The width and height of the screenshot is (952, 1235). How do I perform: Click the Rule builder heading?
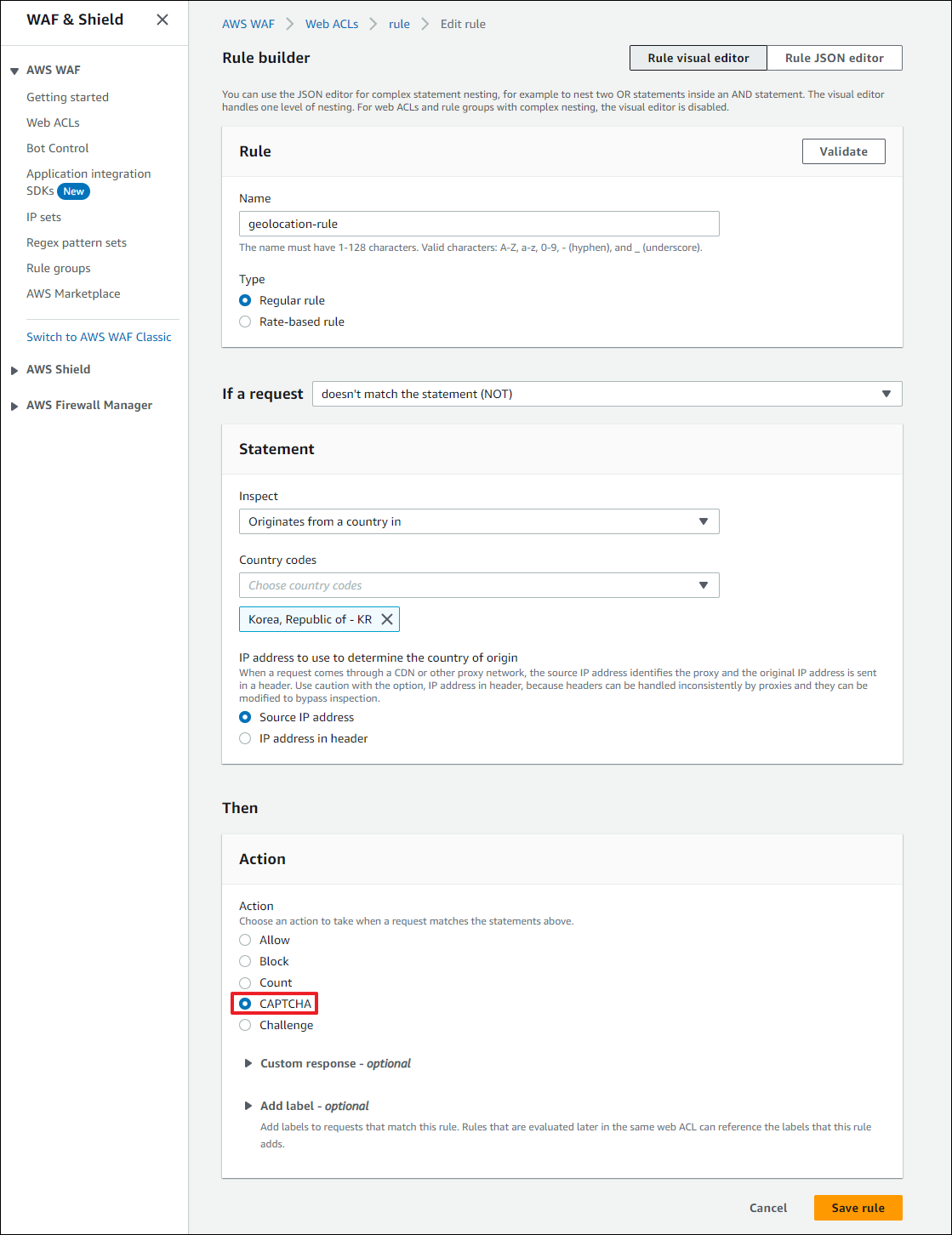coord(266,58)
